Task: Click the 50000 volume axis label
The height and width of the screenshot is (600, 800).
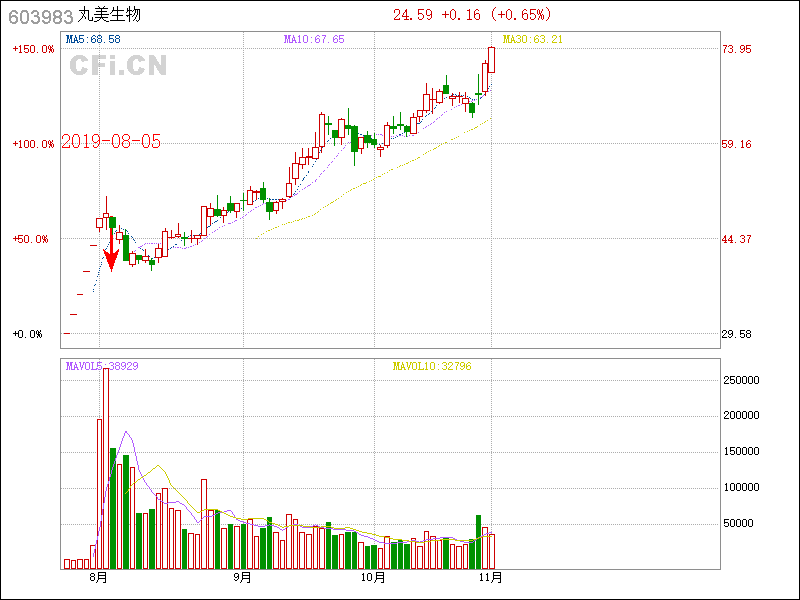Action: (738, 523)
